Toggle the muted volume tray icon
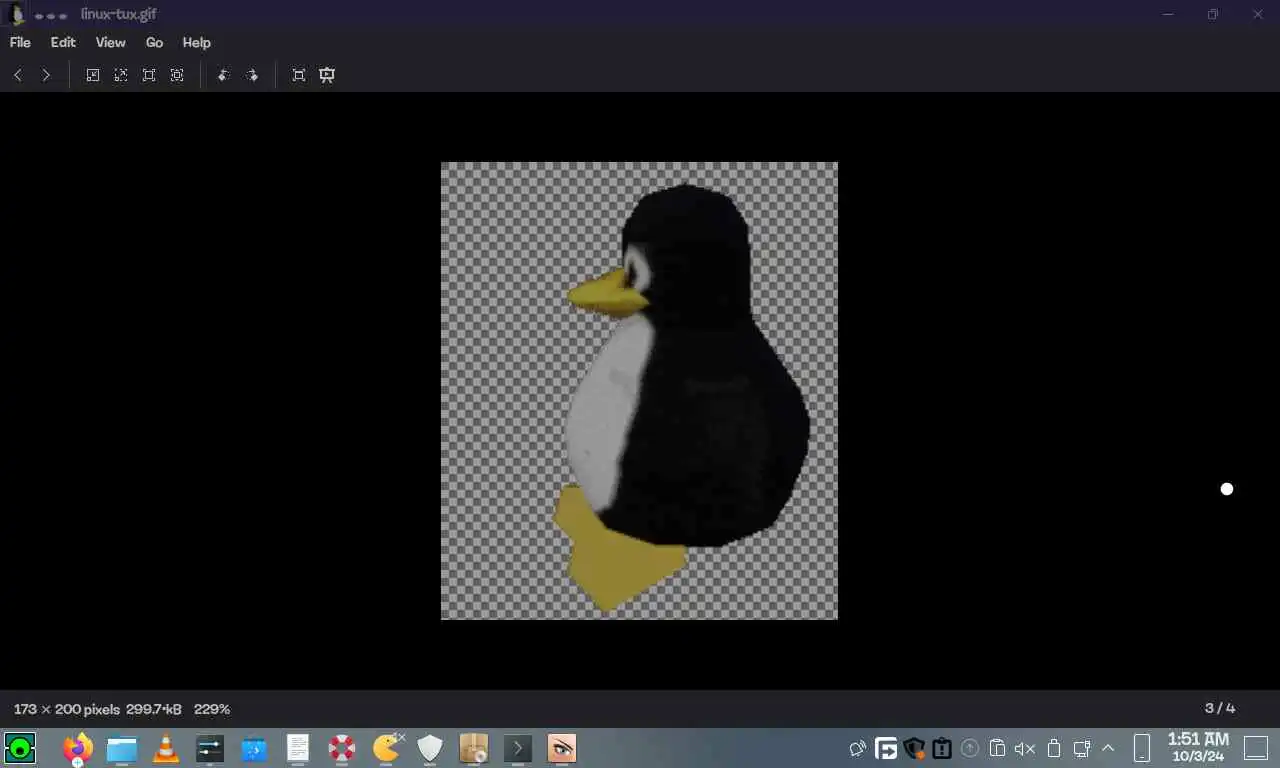1280x768 pixels. [x=1025, y=748]
